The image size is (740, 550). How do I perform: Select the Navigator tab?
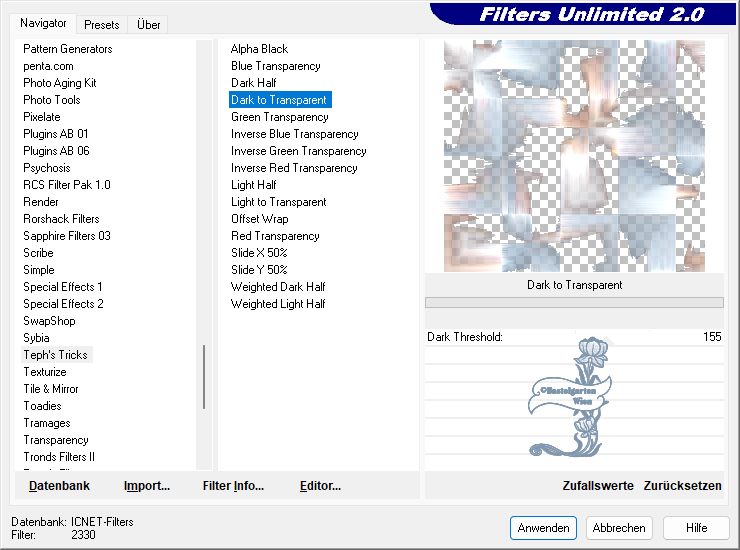click(44, 23)
